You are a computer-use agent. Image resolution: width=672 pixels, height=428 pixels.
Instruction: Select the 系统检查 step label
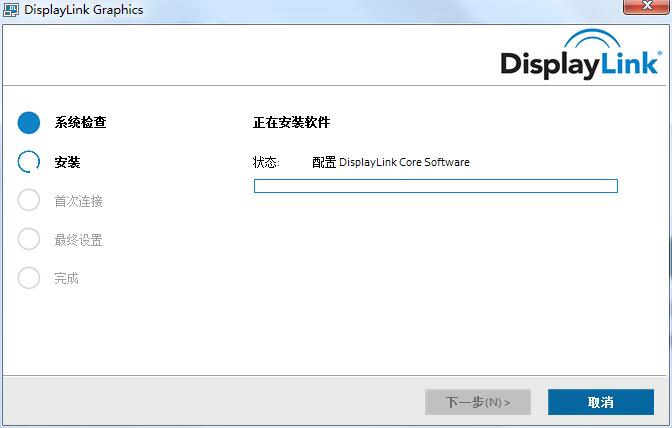[x=80, y=123]
